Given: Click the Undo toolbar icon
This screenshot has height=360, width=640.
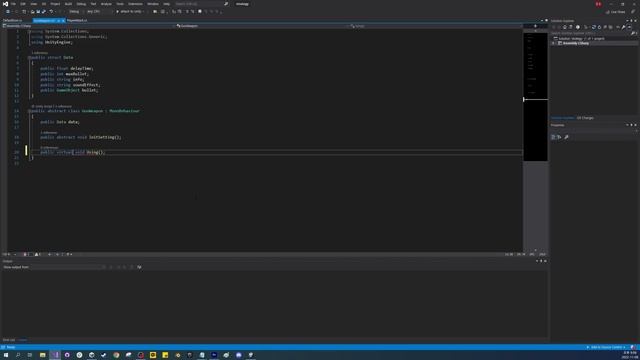Looking at the screenshot, I should click(51, 11).
